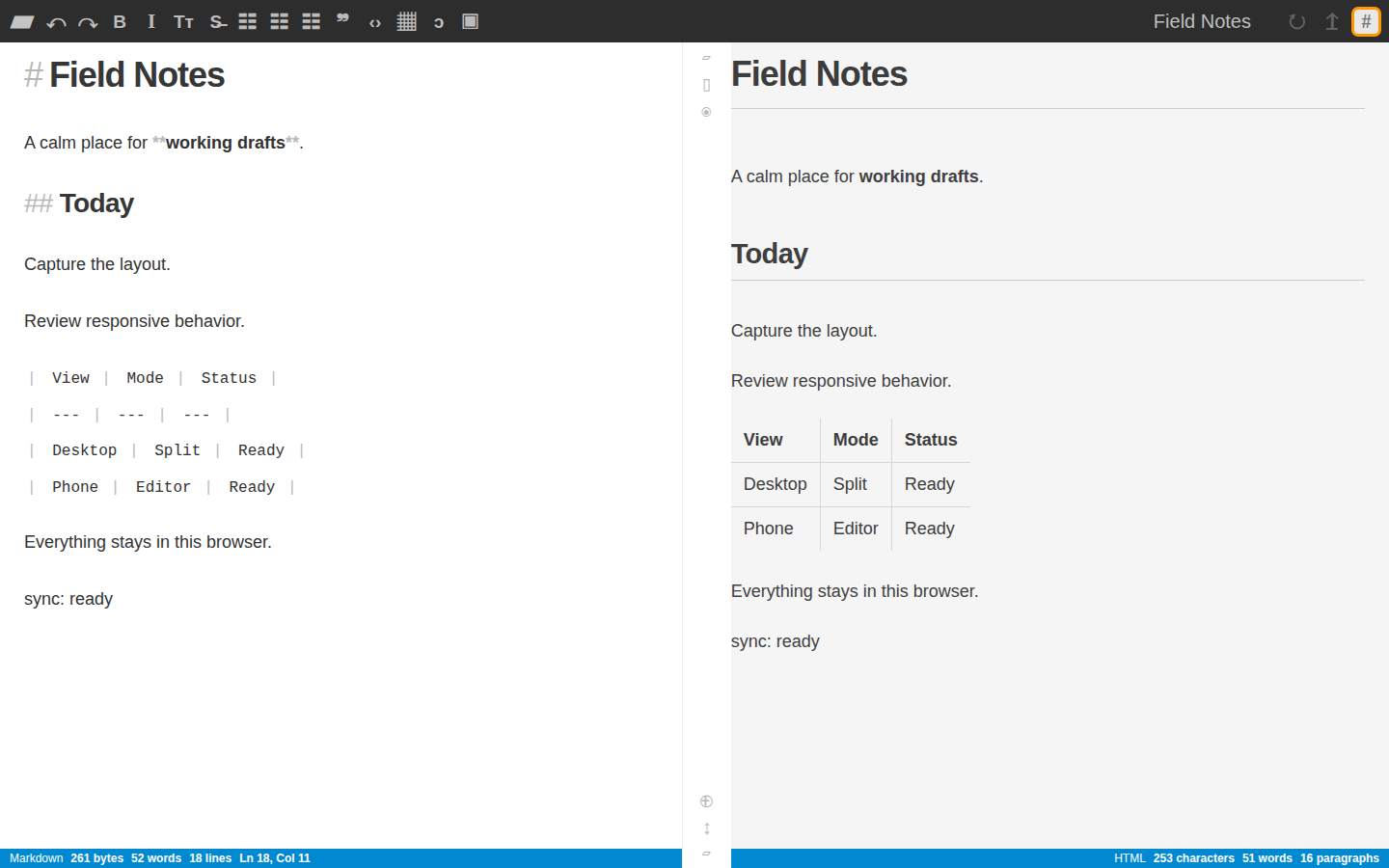Image resolution: width=1389 pixels, height=868 pixels.
Task: Insert code with the angle-brackets icon
Action: coord(375,22)
